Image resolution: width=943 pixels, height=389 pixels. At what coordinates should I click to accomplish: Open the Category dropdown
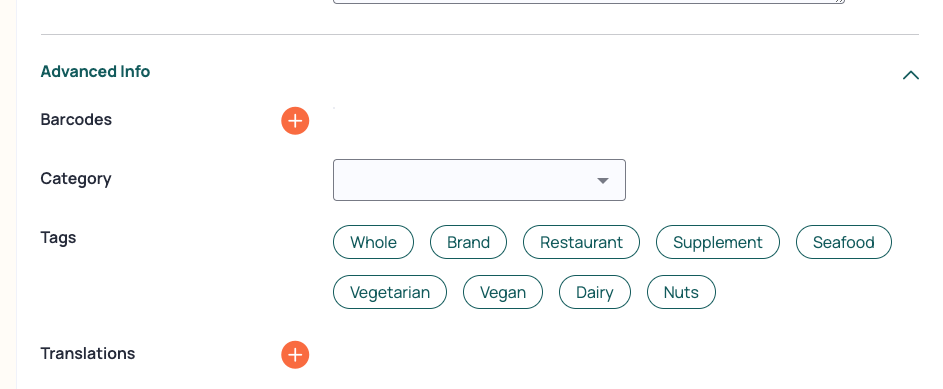pyautogui.click(x=479, y=180)
